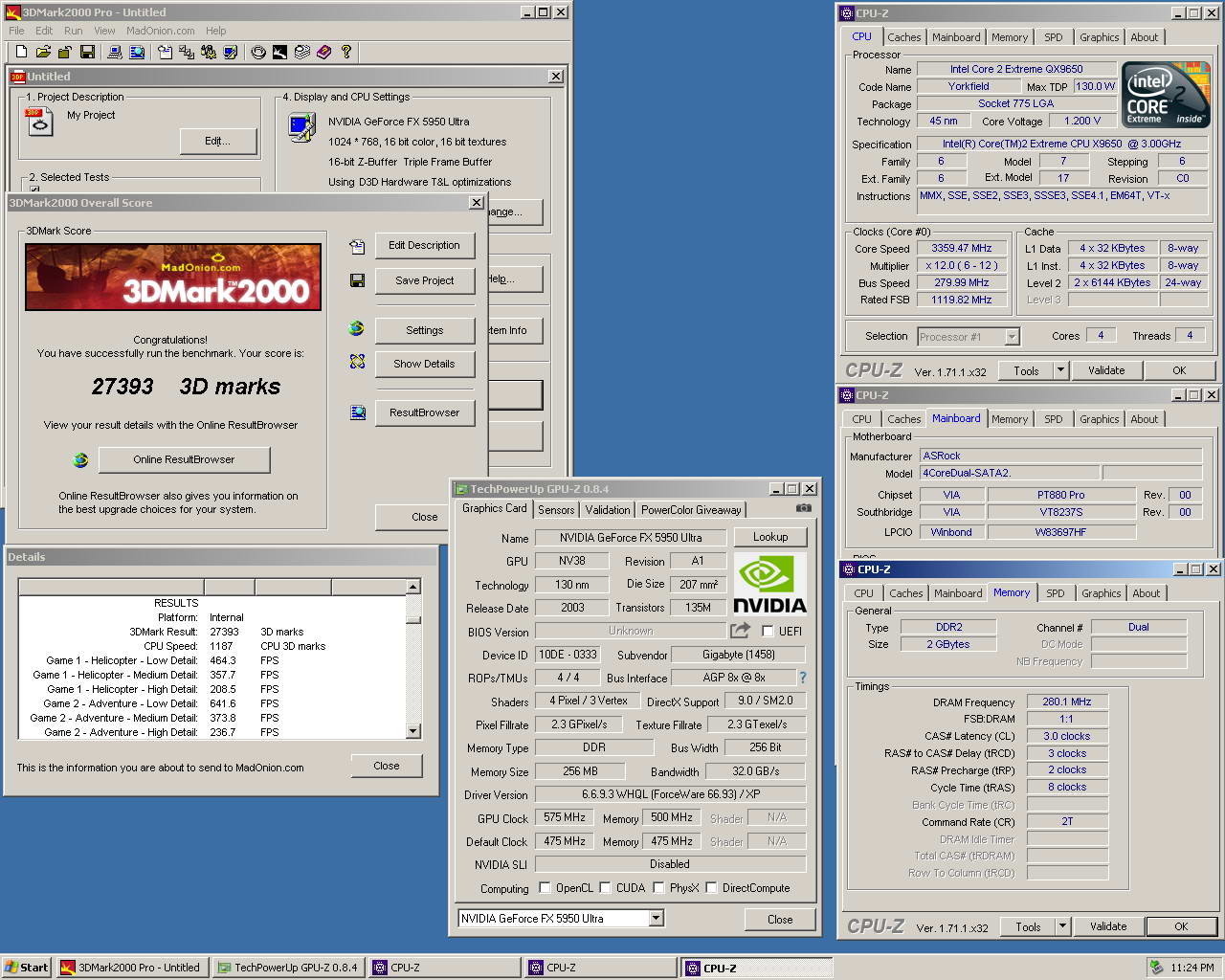The width and height of the screenshot is (1225, 980).
Task: Open Tools dropdown arrow in CPU-Z CPU window
Action: pyautogui.click(x=1060, y=370)
